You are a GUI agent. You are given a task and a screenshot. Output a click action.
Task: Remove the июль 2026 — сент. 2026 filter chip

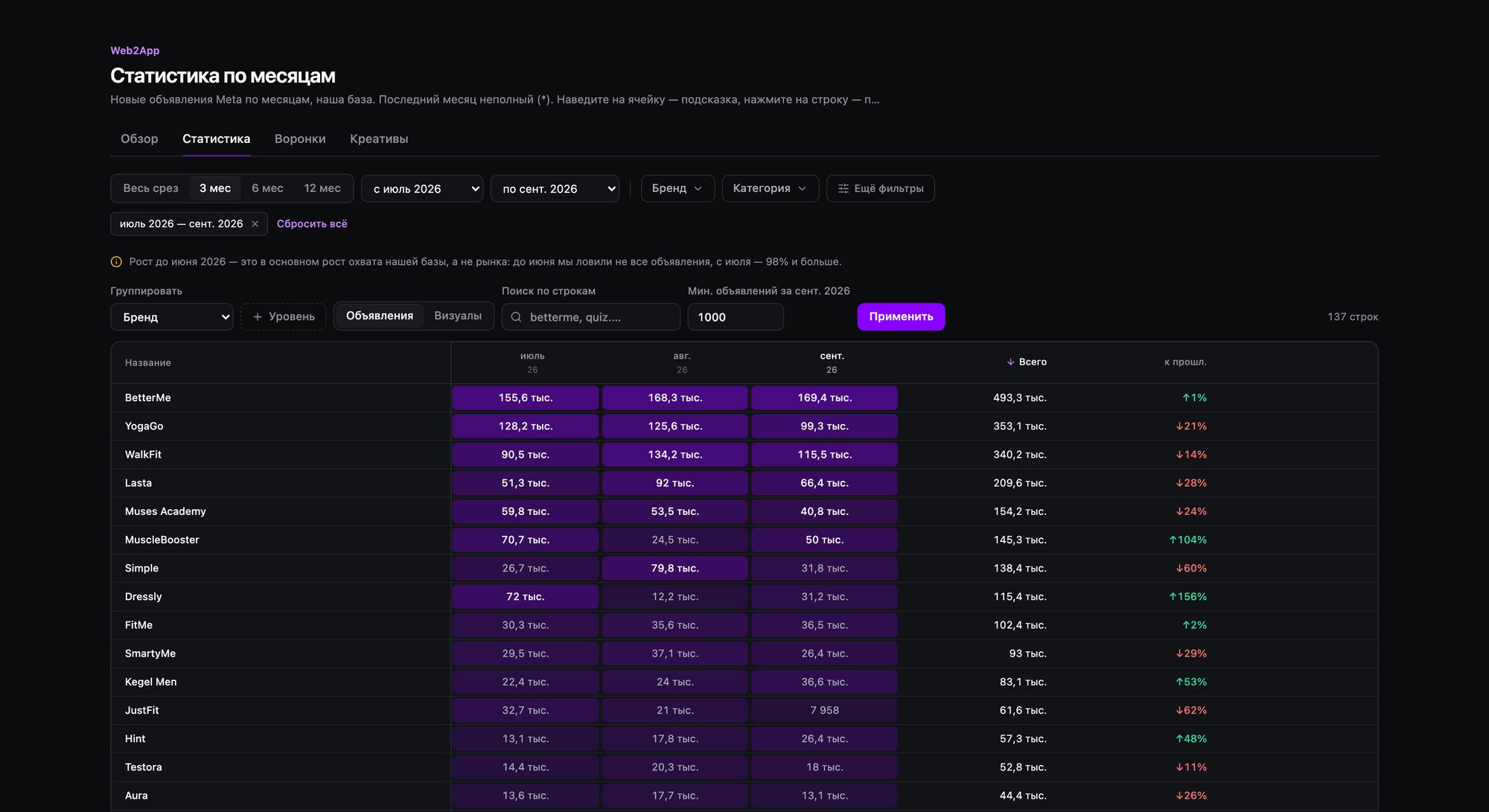[x=255, y=224]
